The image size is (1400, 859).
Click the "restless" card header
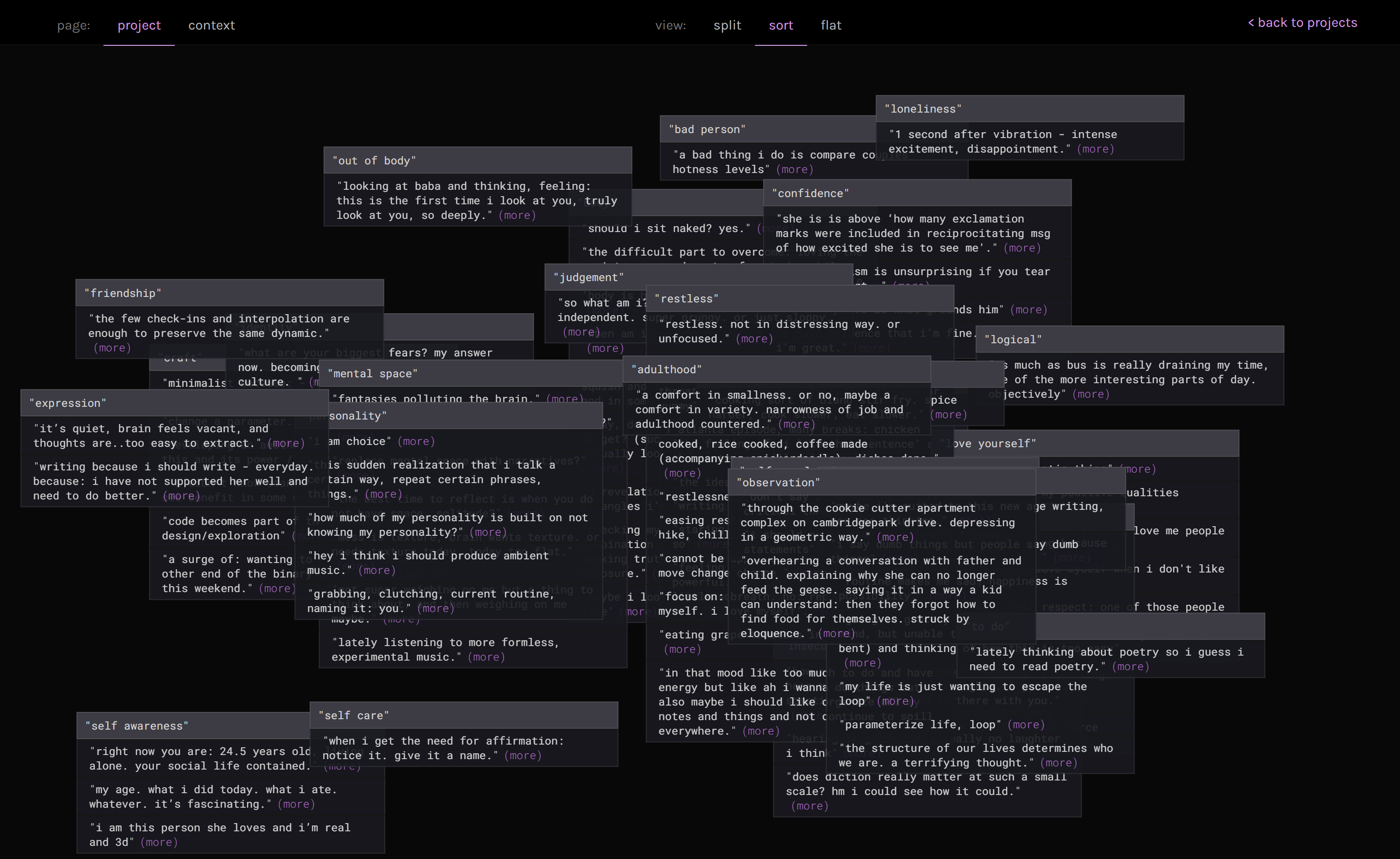click(799, 298)
